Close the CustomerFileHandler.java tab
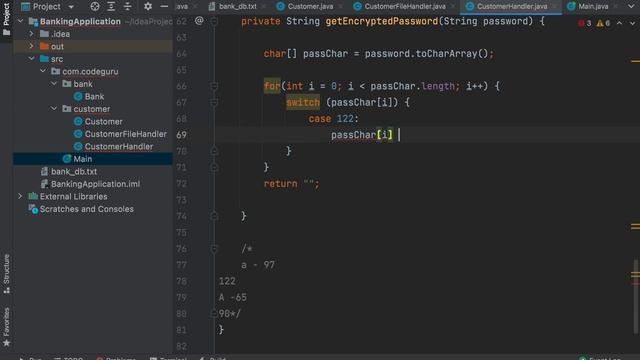The height and width of the screenshot is (360, 640). (453, 7)
